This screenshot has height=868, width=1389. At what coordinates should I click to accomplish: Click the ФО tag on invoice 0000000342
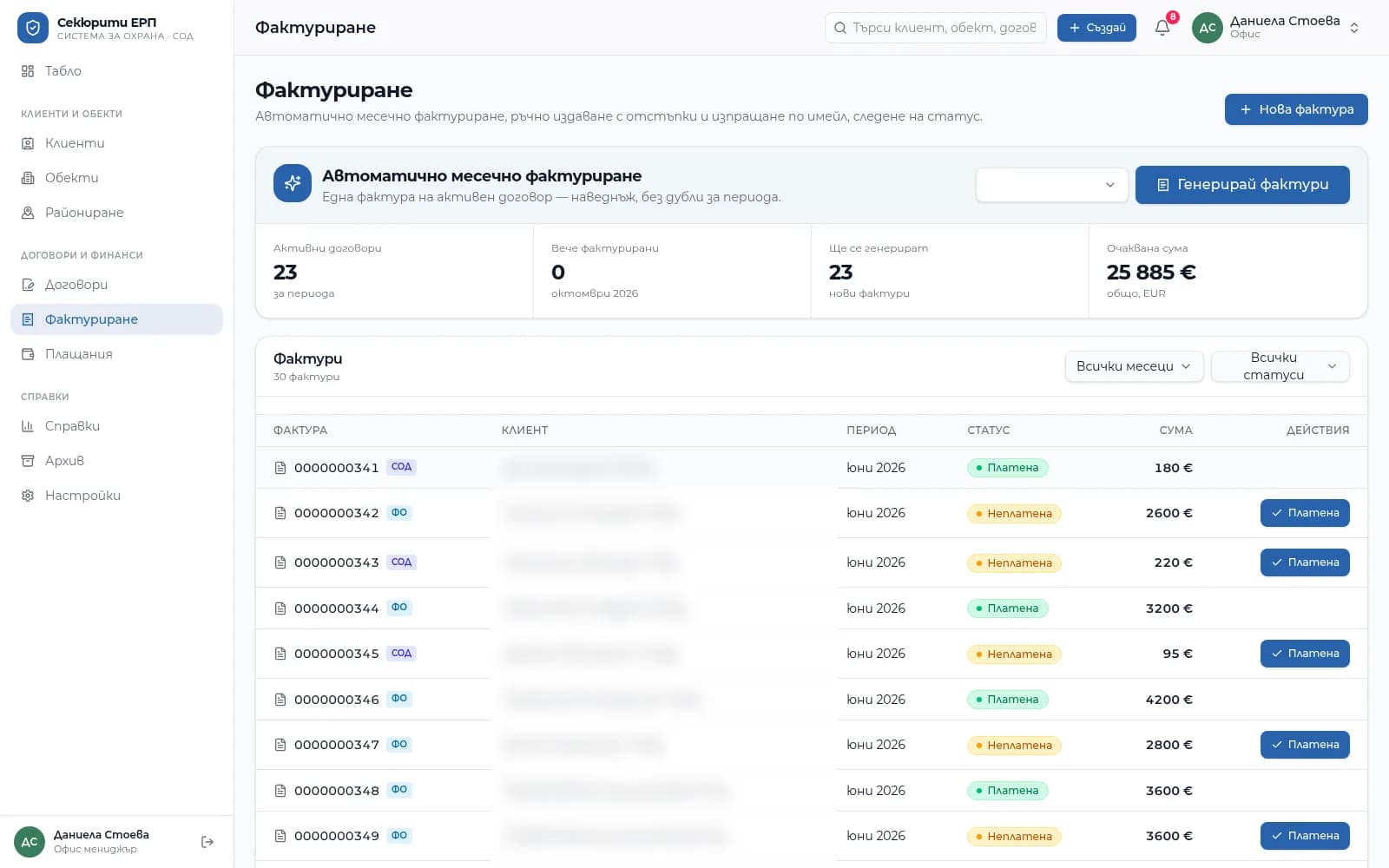click(x=399, y=512)
